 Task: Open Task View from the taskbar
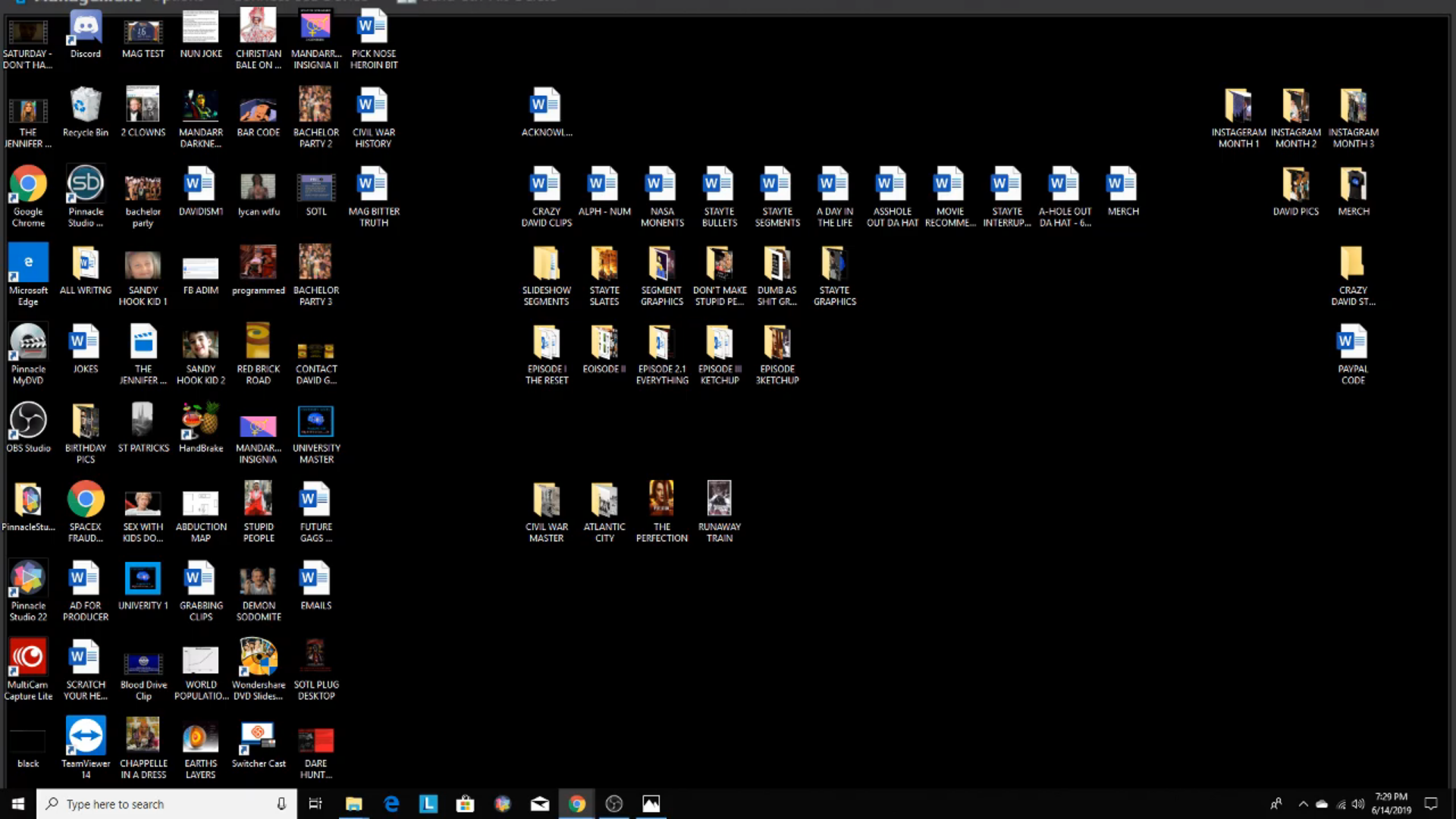(315, 804)
